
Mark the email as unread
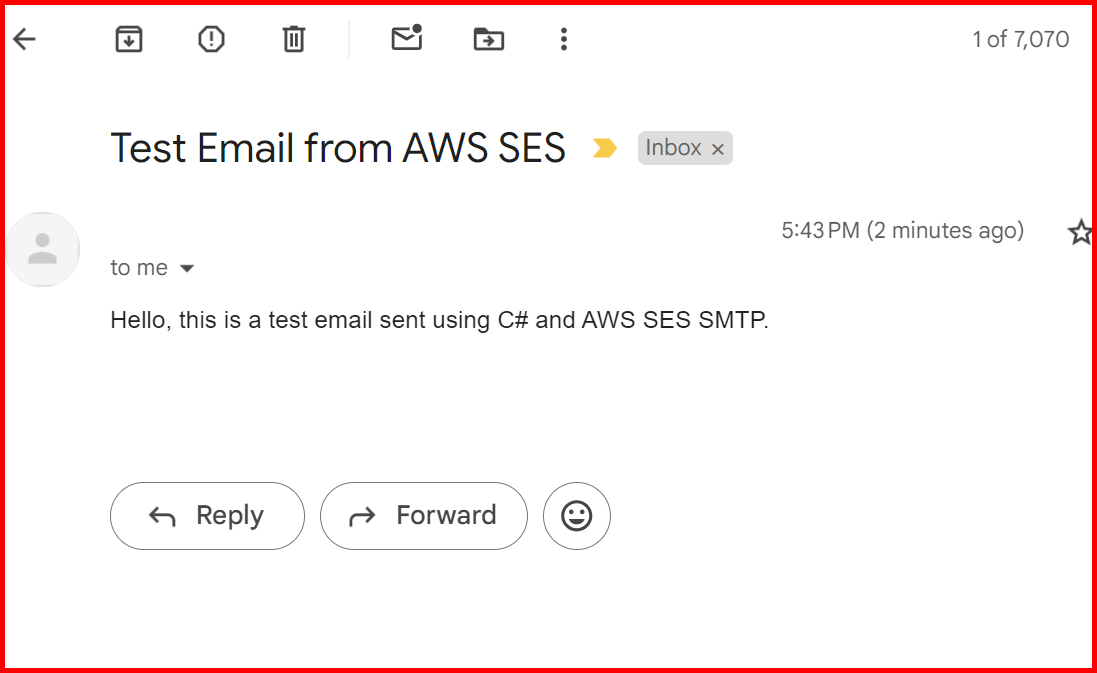[406, 39]
